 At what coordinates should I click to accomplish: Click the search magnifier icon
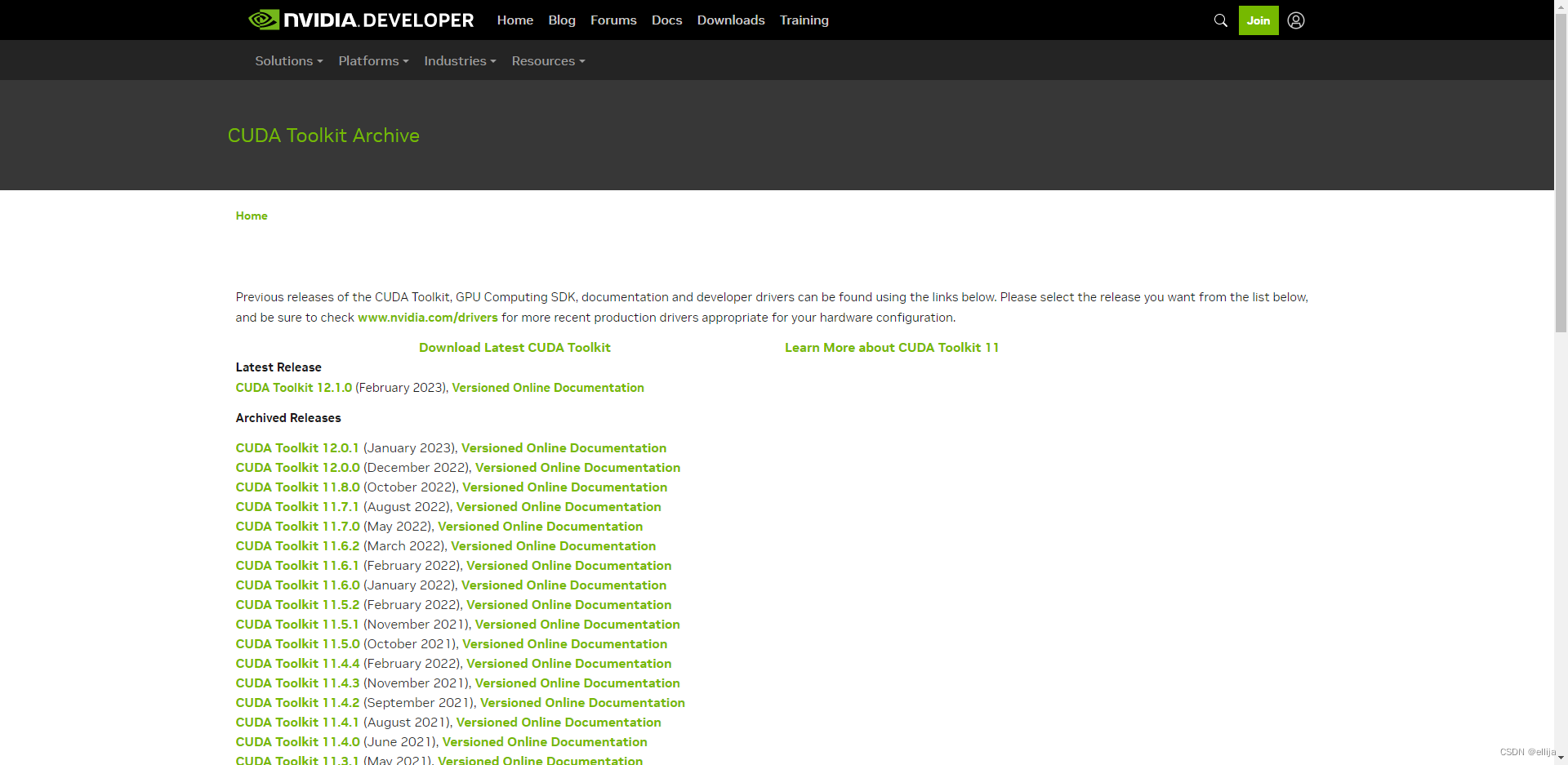click(x=1220, y=20)
